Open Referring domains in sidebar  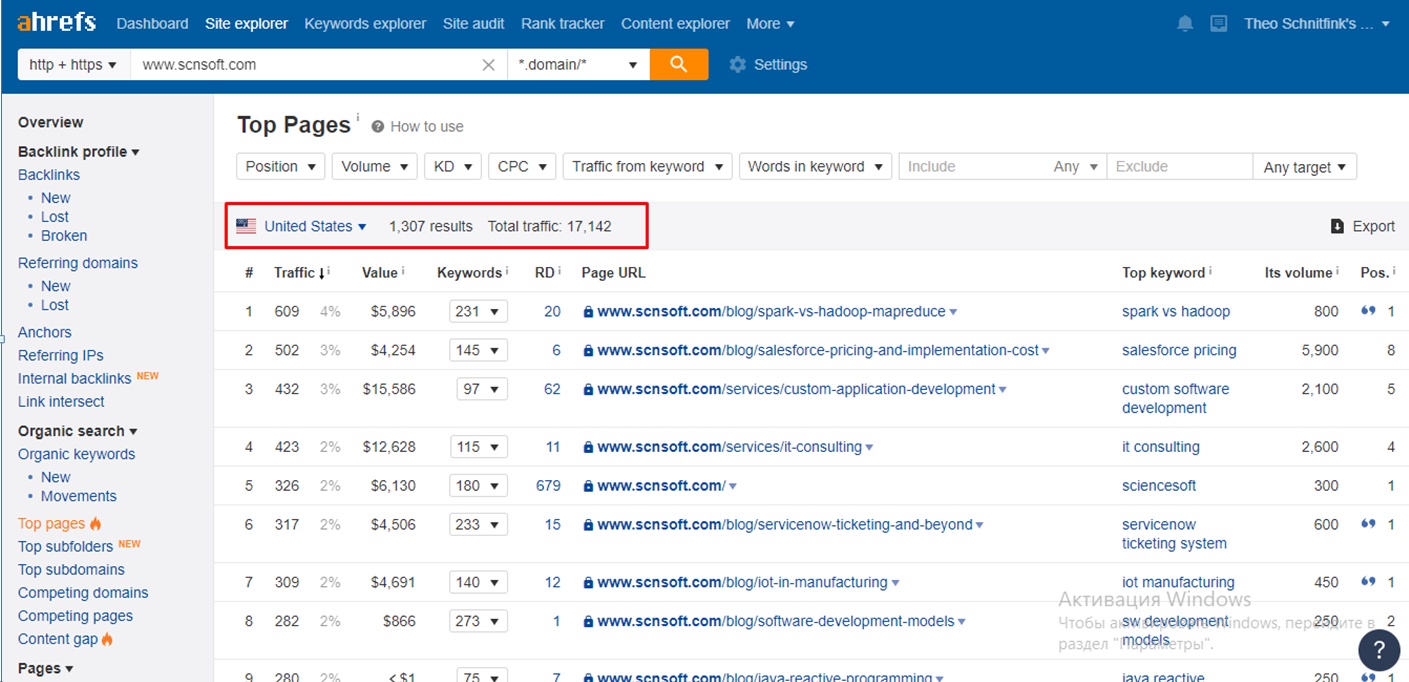click(x=78, y=263)
